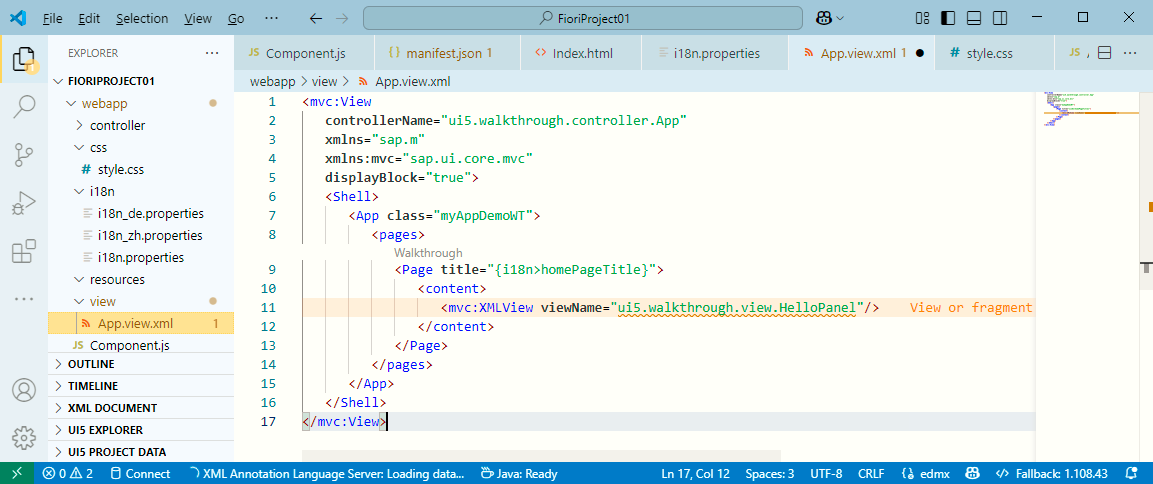Image resolution: width=1153 pixels, height=484 pixels.
Task: Open the Run and Debug view
Action: (x=24, y=202)
